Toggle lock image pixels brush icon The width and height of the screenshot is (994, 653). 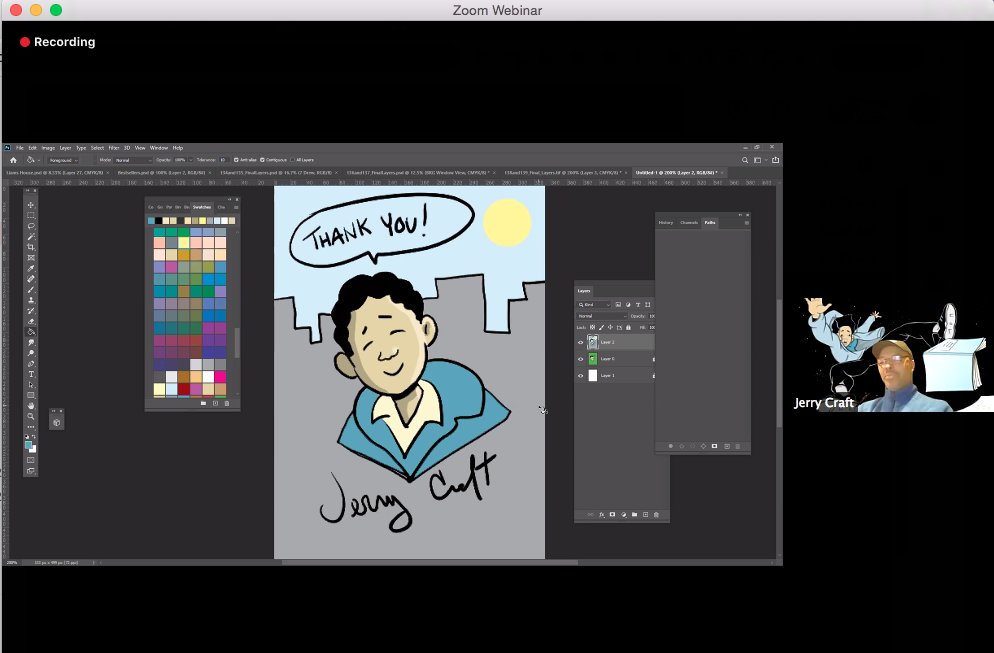coord(601,328)
